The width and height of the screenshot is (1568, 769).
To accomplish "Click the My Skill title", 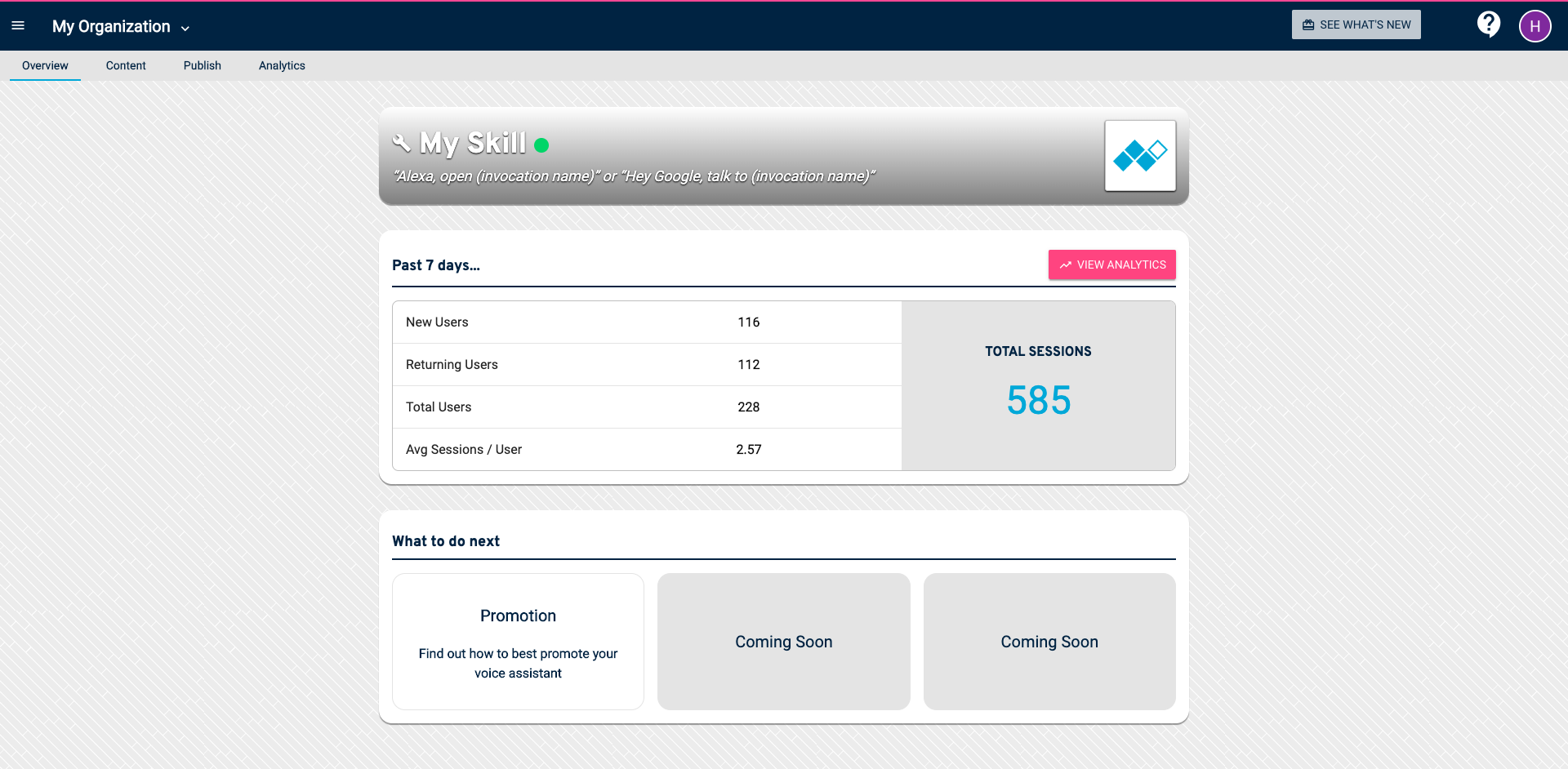I will click(x=473, y=144).
